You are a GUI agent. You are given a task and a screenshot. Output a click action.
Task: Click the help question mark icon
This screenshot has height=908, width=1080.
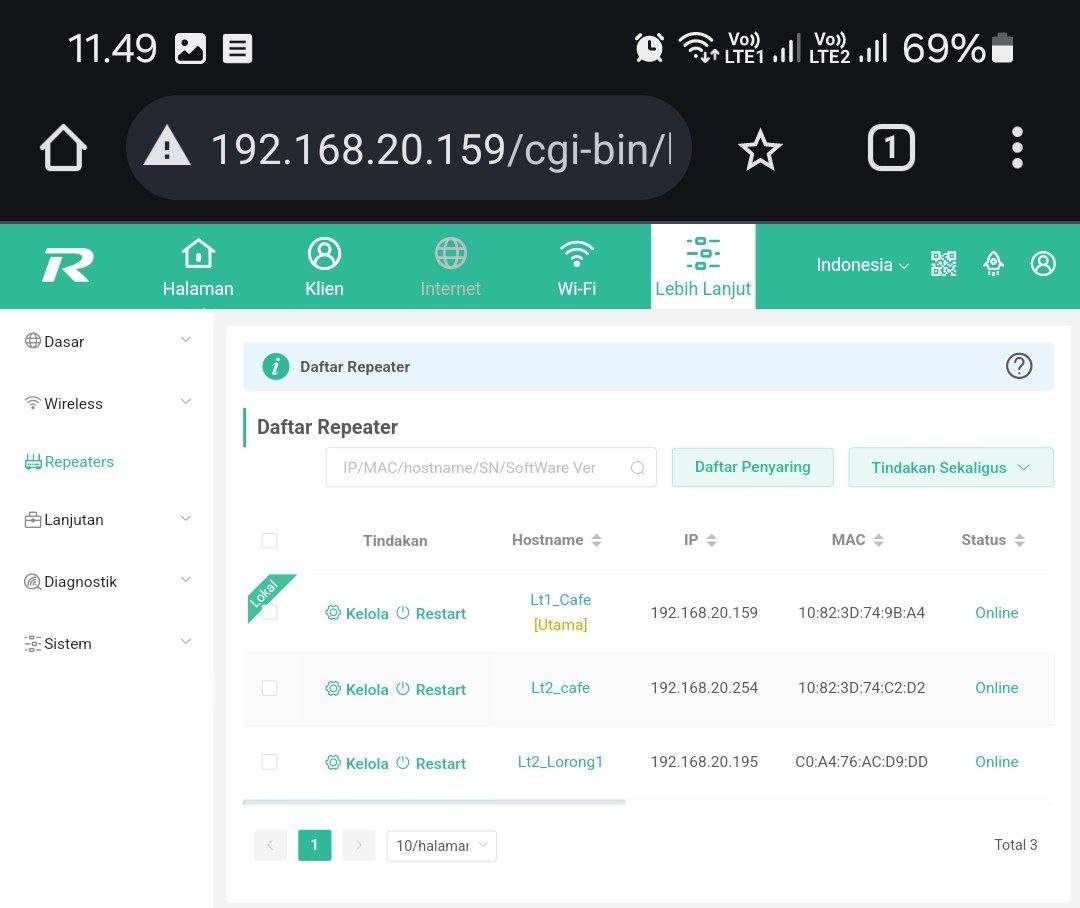[x=1018, y=366]
